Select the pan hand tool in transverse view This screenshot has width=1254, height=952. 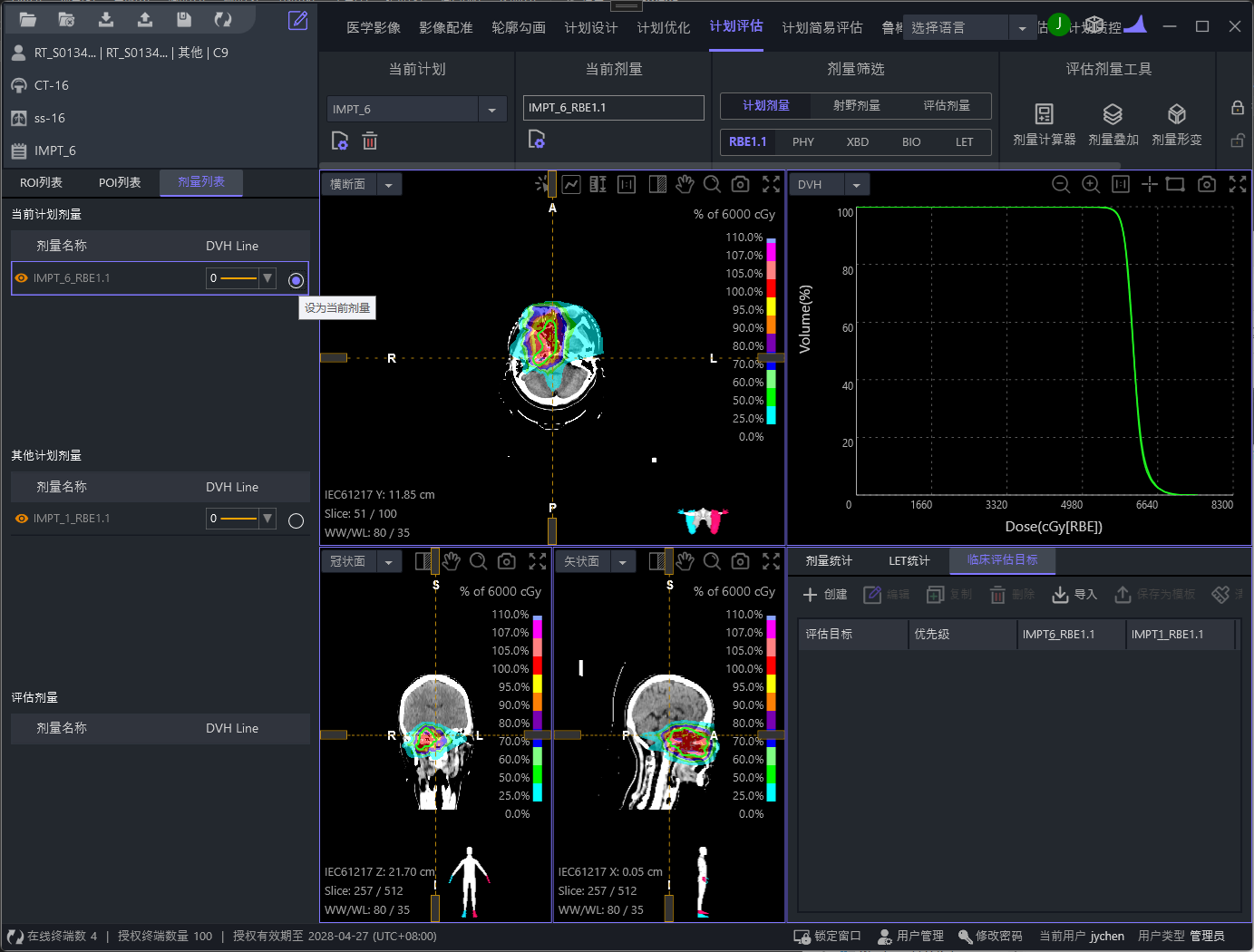point(685,184)
